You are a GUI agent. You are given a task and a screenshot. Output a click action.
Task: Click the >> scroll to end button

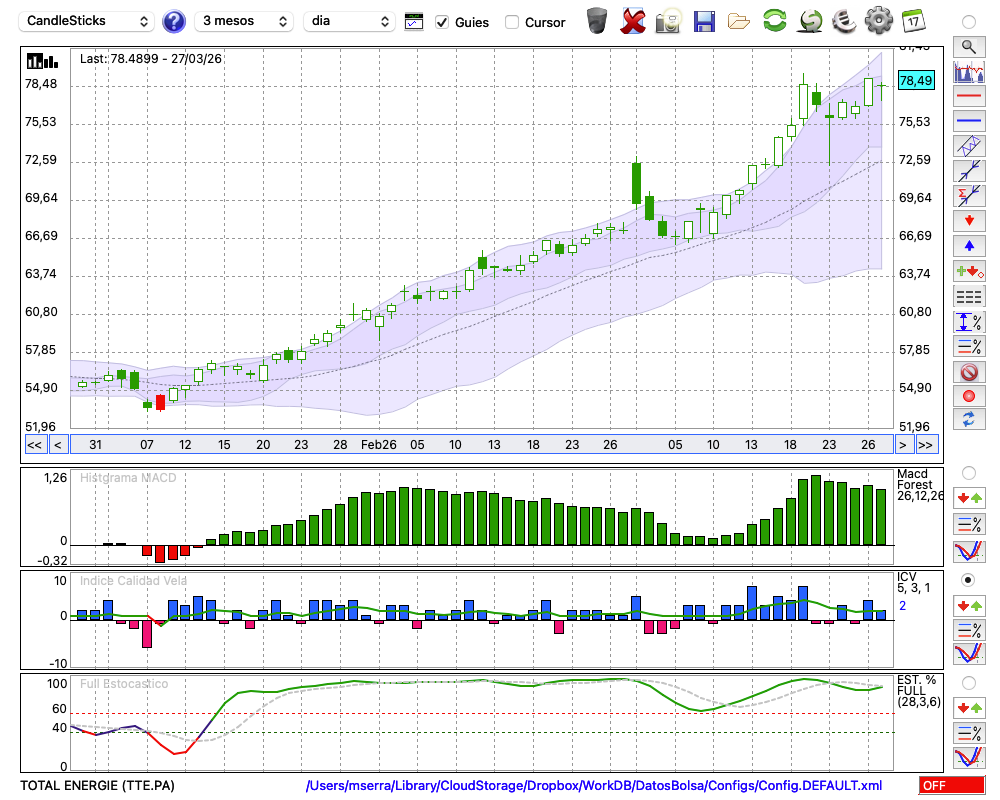point(926,444)
